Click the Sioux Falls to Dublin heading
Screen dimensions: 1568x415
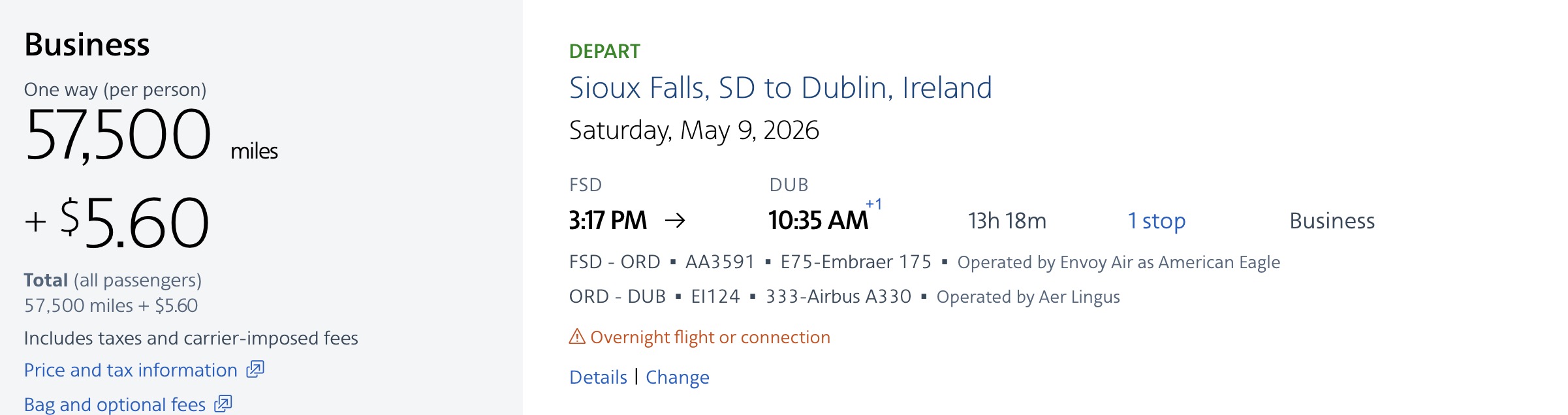coord(781,87)
